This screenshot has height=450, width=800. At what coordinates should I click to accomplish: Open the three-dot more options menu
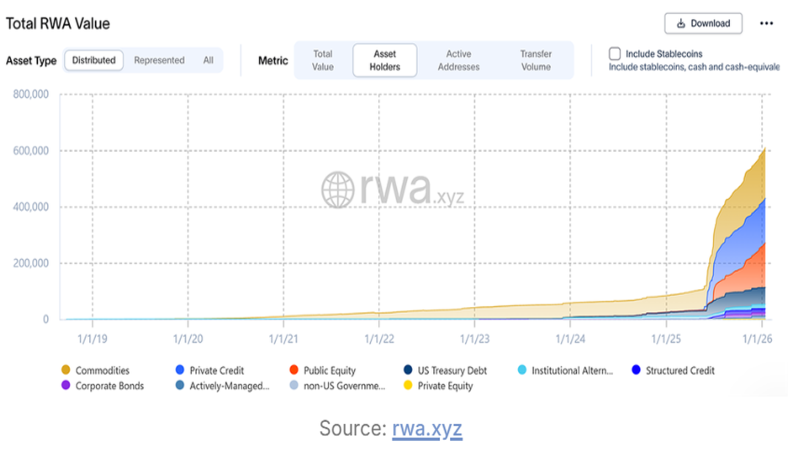tap(766, 23)
